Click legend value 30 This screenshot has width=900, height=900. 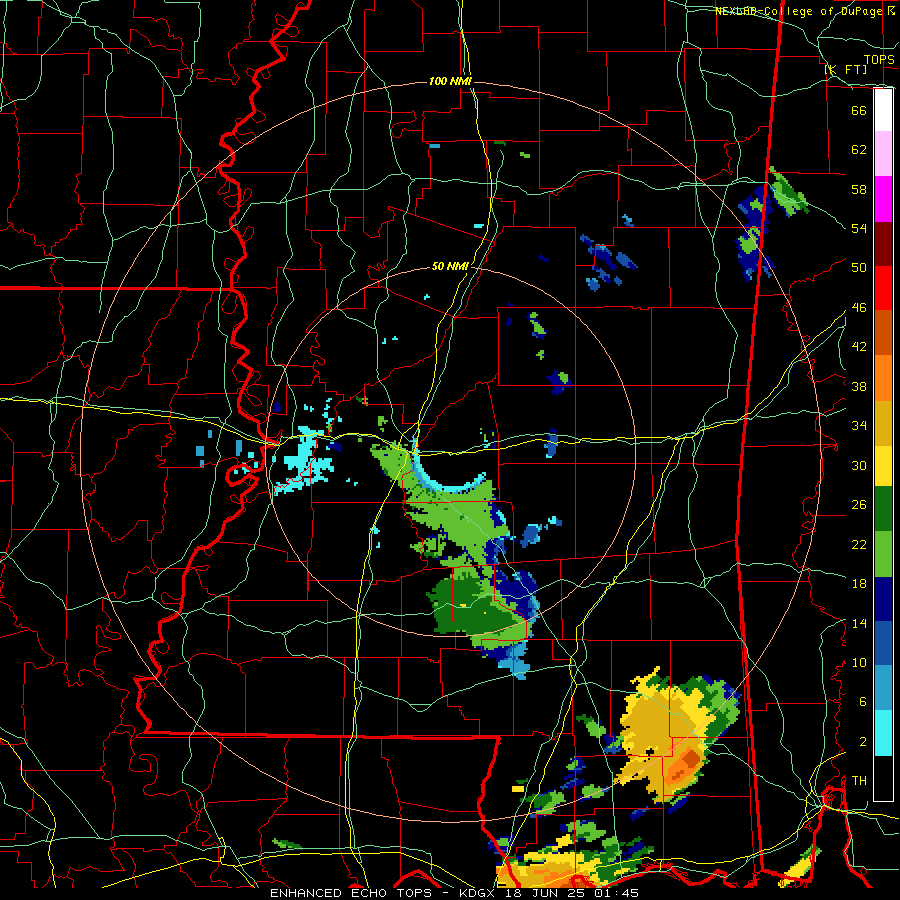point(859,465)
